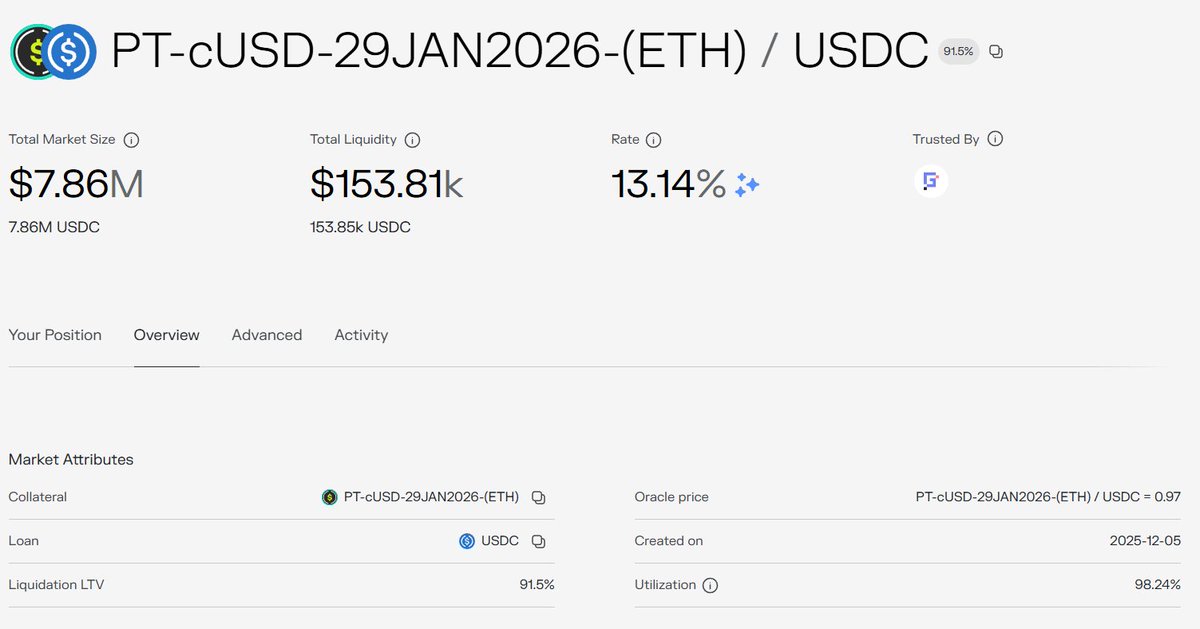The width and height of the screenshot is (1200, 629).
Task: Click the $153.81k total liquidity value
Action: (x=387, y=184)
